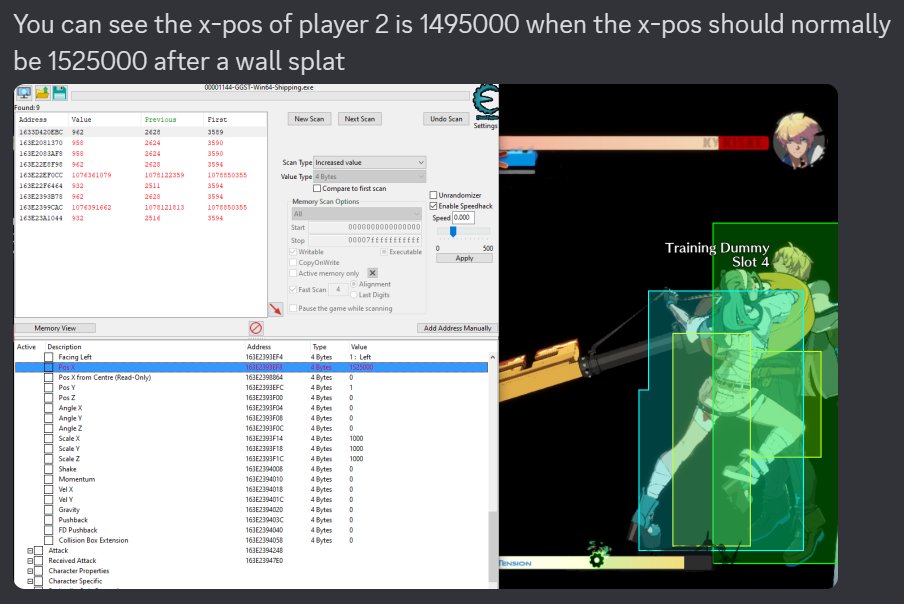Open Memory View

click(x=55, y=328)
